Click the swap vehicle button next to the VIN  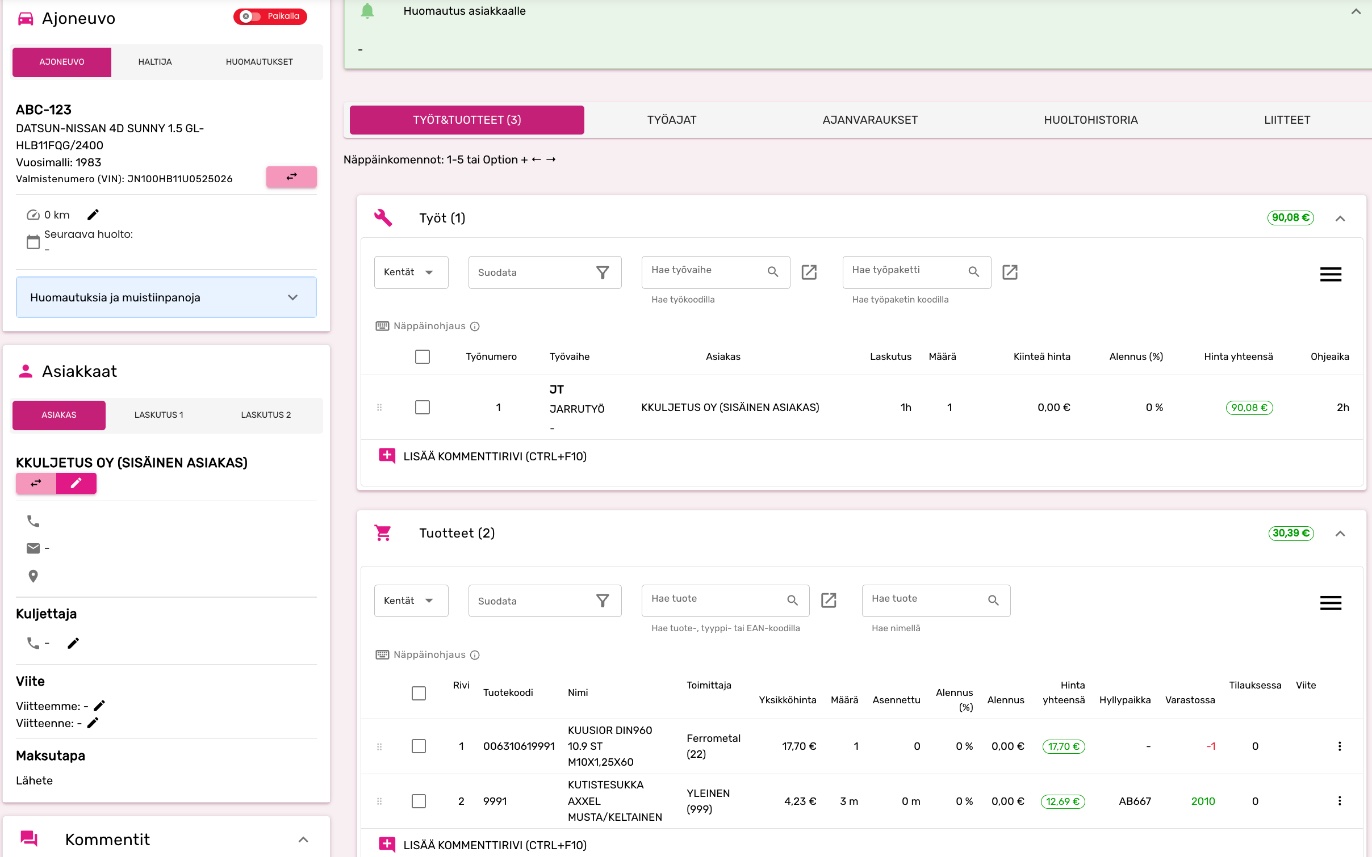click(x=291, y=177)
